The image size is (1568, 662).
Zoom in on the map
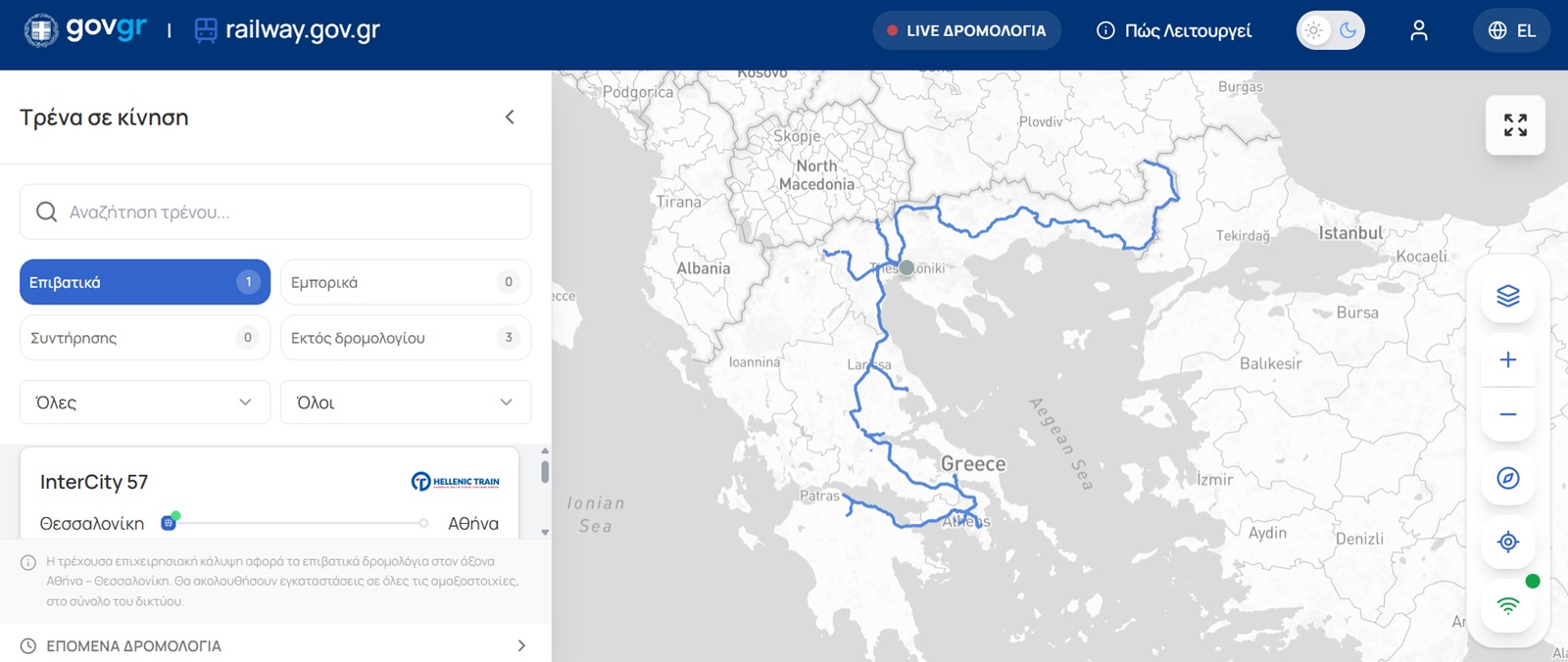point(1507,360)
